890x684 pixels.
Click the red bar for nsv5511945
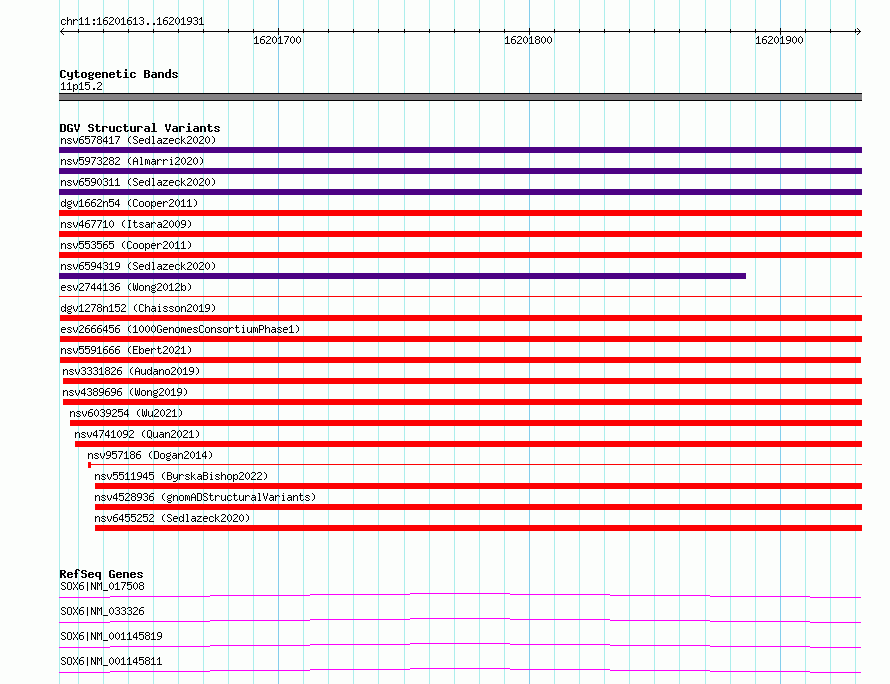pos(478,486)
